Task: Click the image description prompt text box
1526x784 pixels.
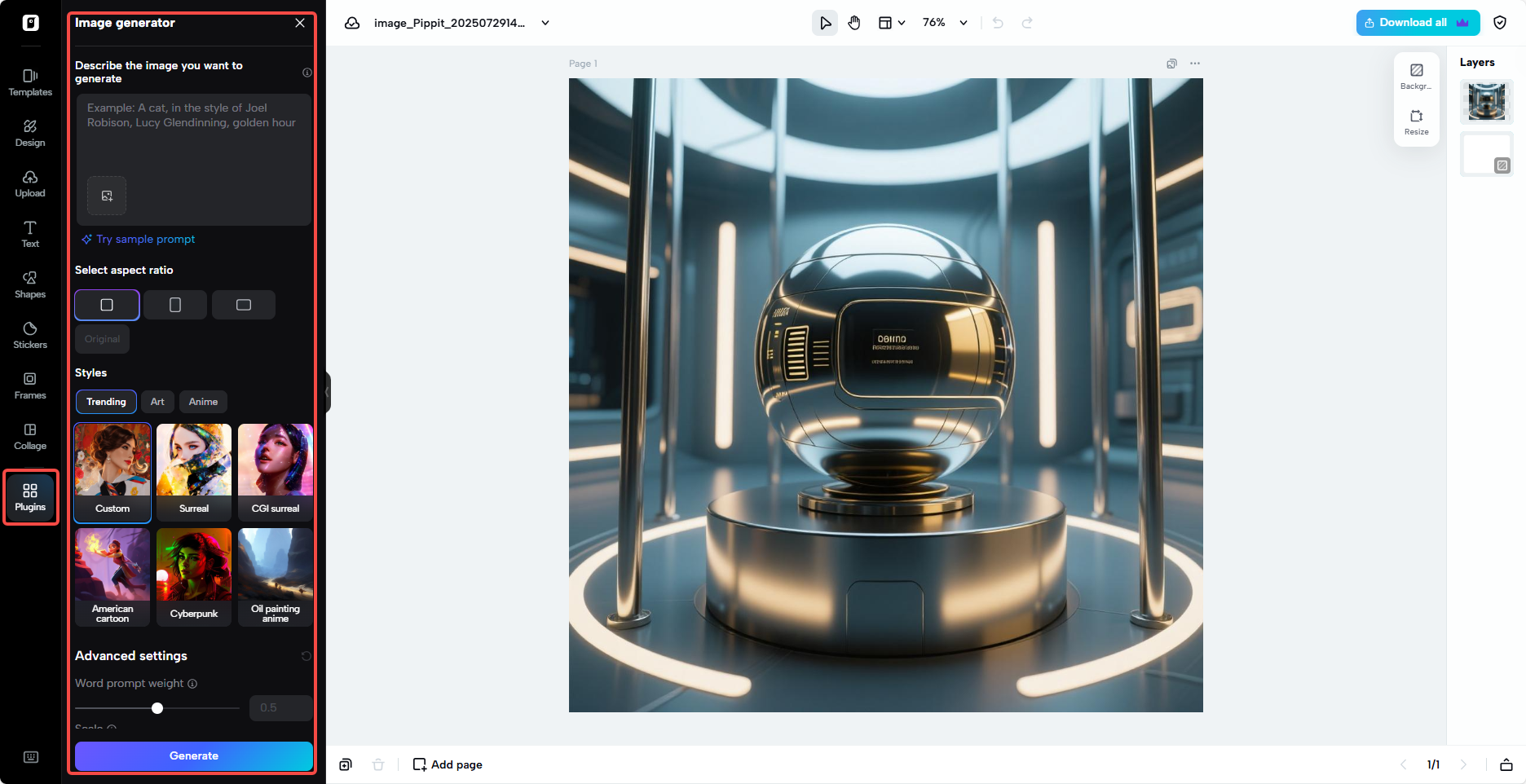Action: (194, 160)
